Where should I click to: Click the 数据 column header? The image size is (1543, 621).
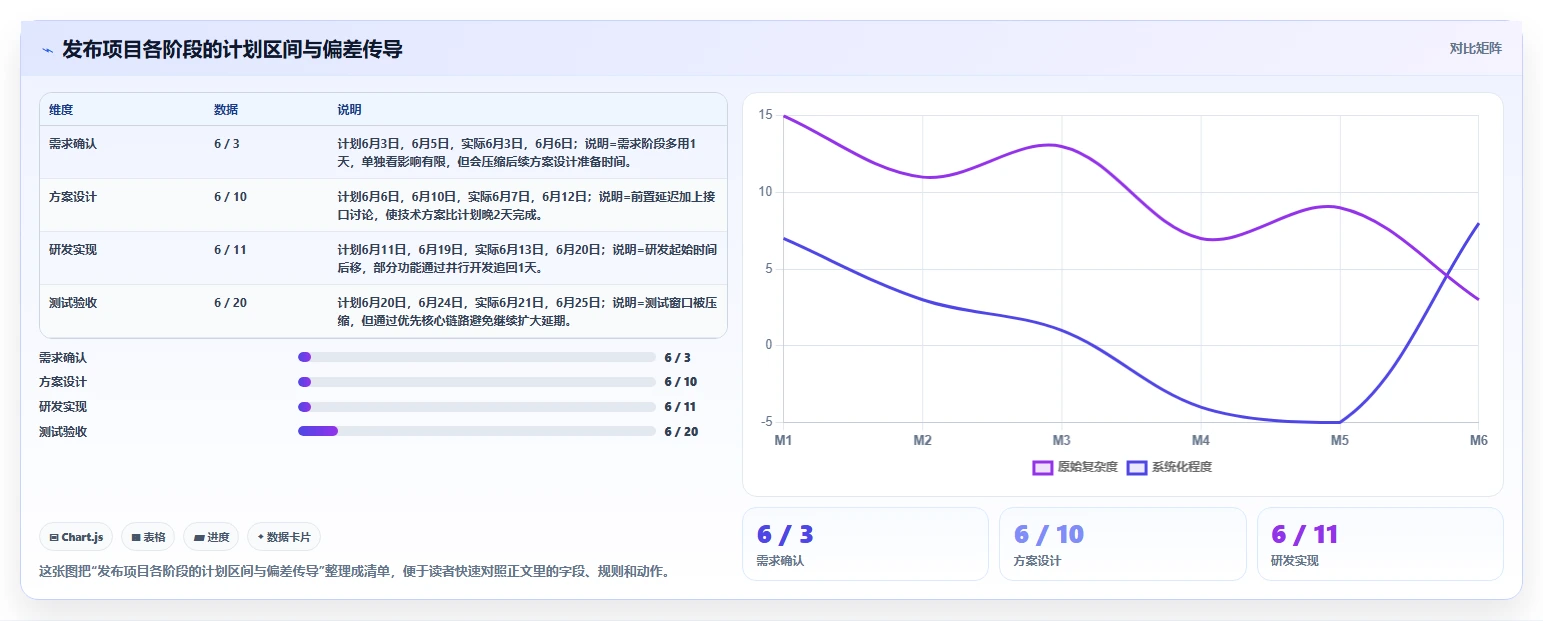[226, 109]
